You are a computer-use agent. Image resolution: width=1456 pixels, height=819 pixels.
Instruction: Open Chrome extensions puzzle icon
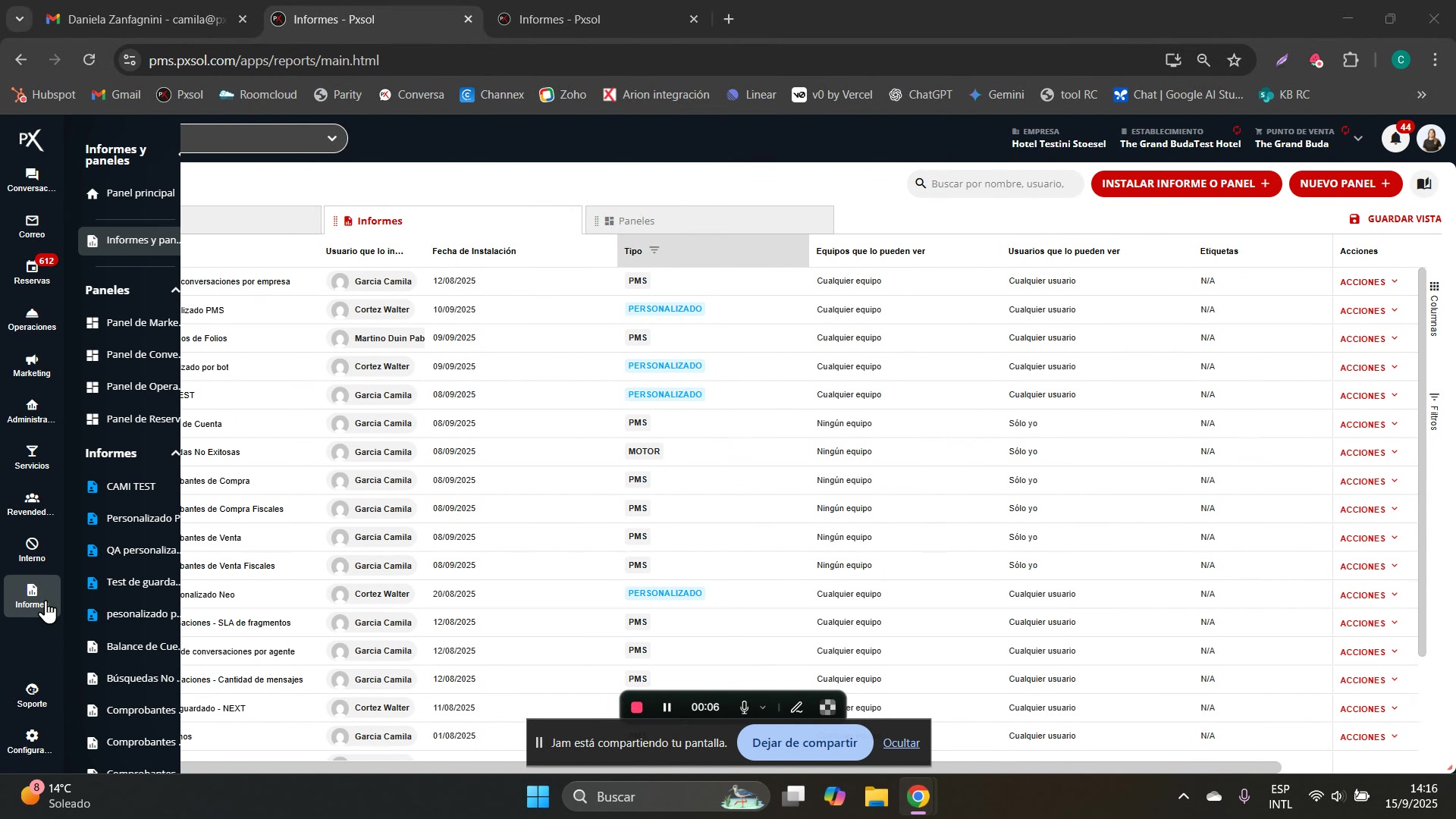1351,61
